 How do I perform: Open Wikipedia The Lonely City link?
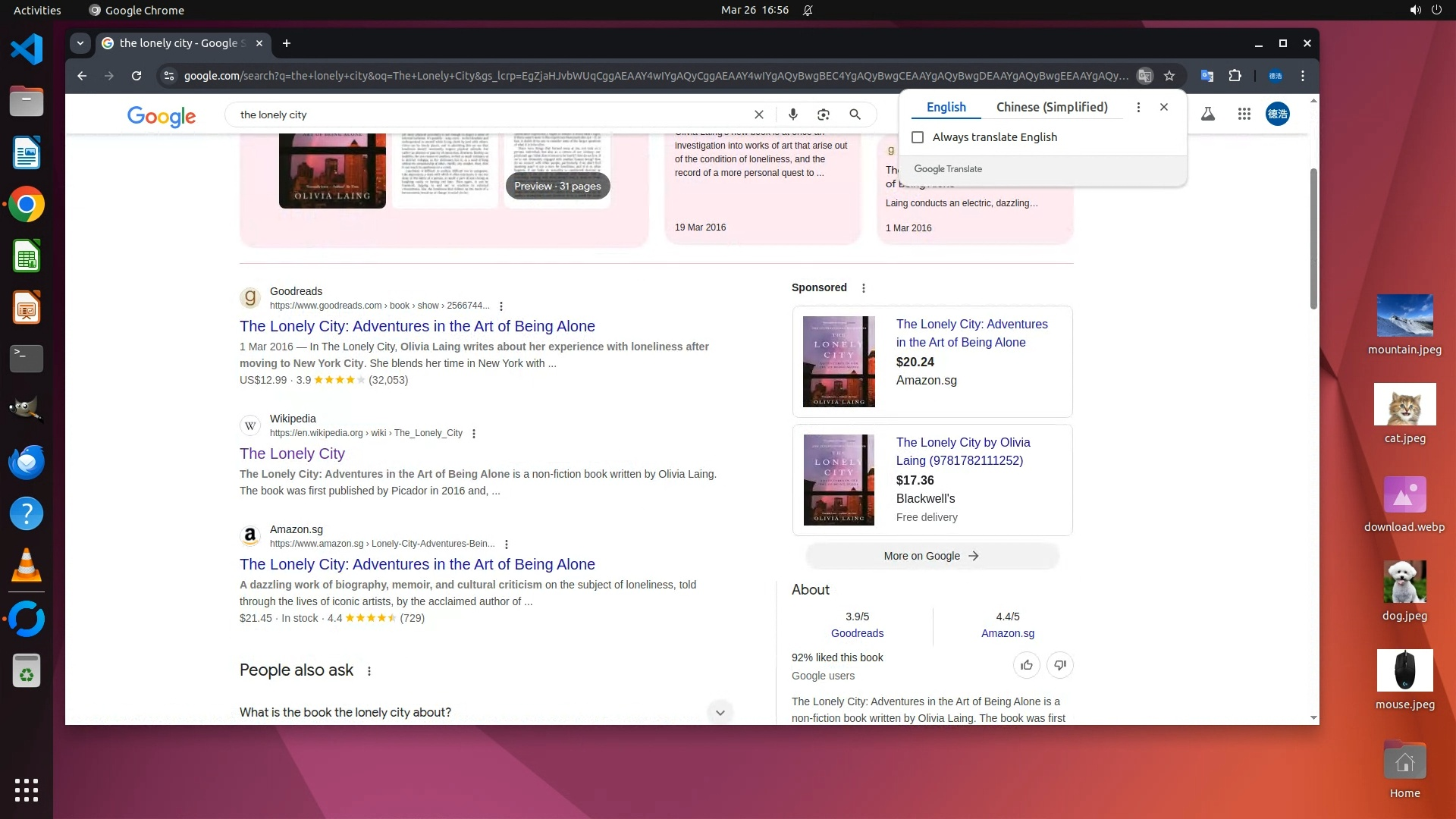(x=292, y=453)
